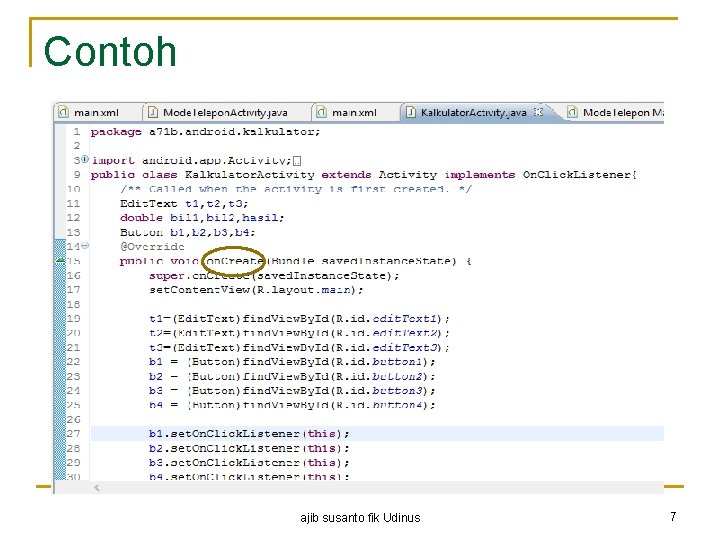Click the t3 findViewById editText3 line
Screen dimensions: 720x540
pos(299,348)
